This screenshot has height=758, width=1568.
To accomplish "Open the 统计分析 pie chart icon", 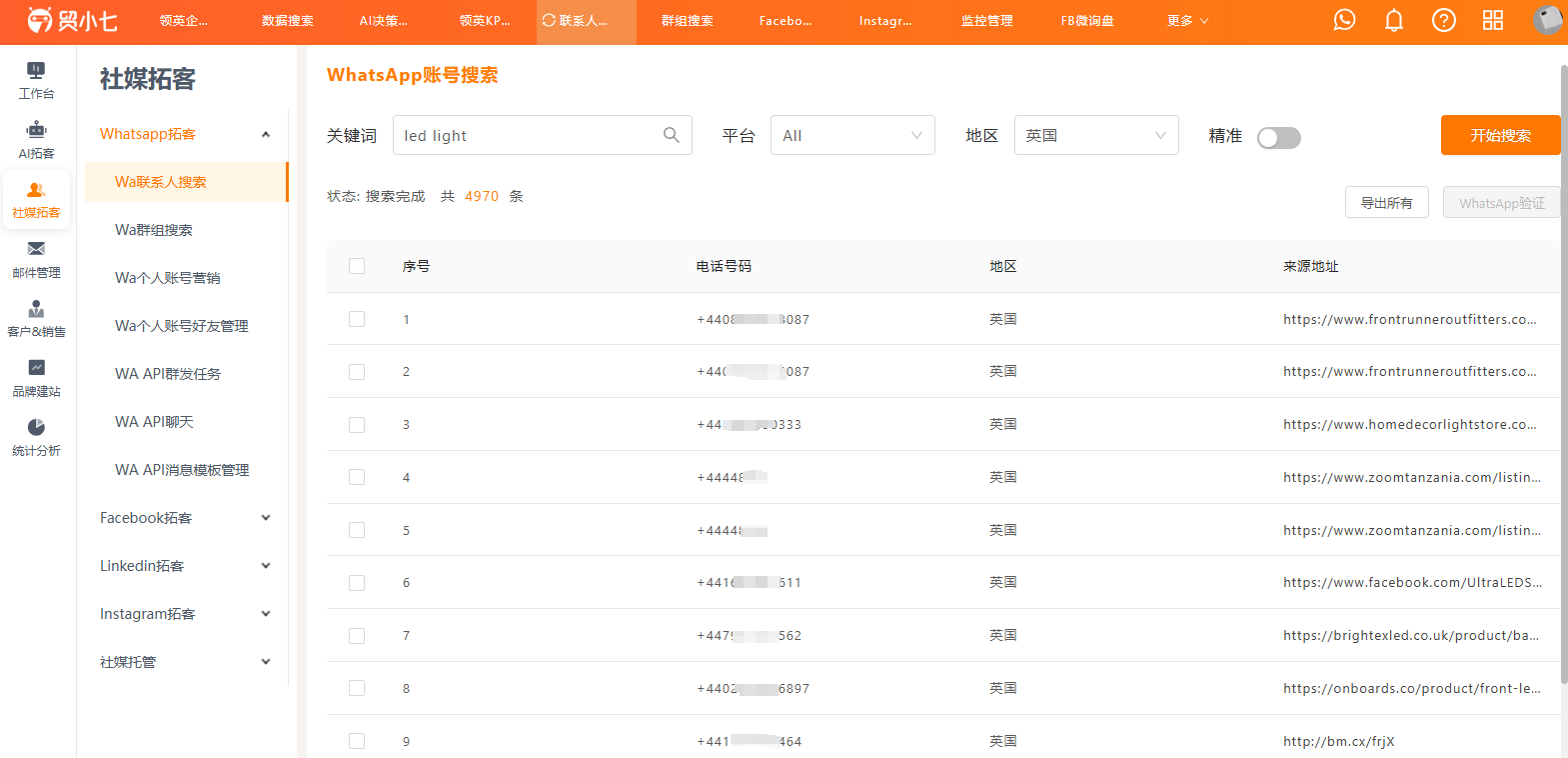I will tap(36, 438).
